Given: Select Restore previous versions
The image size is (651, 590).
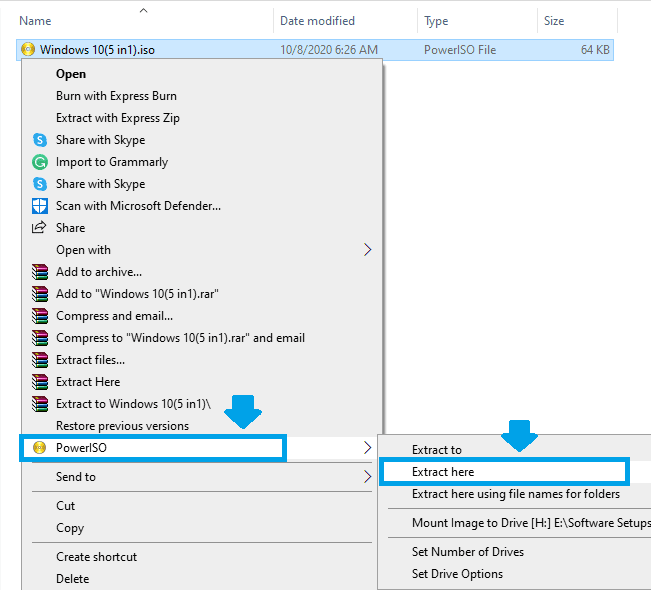Looking at the screenshot, I should [122, 426].
